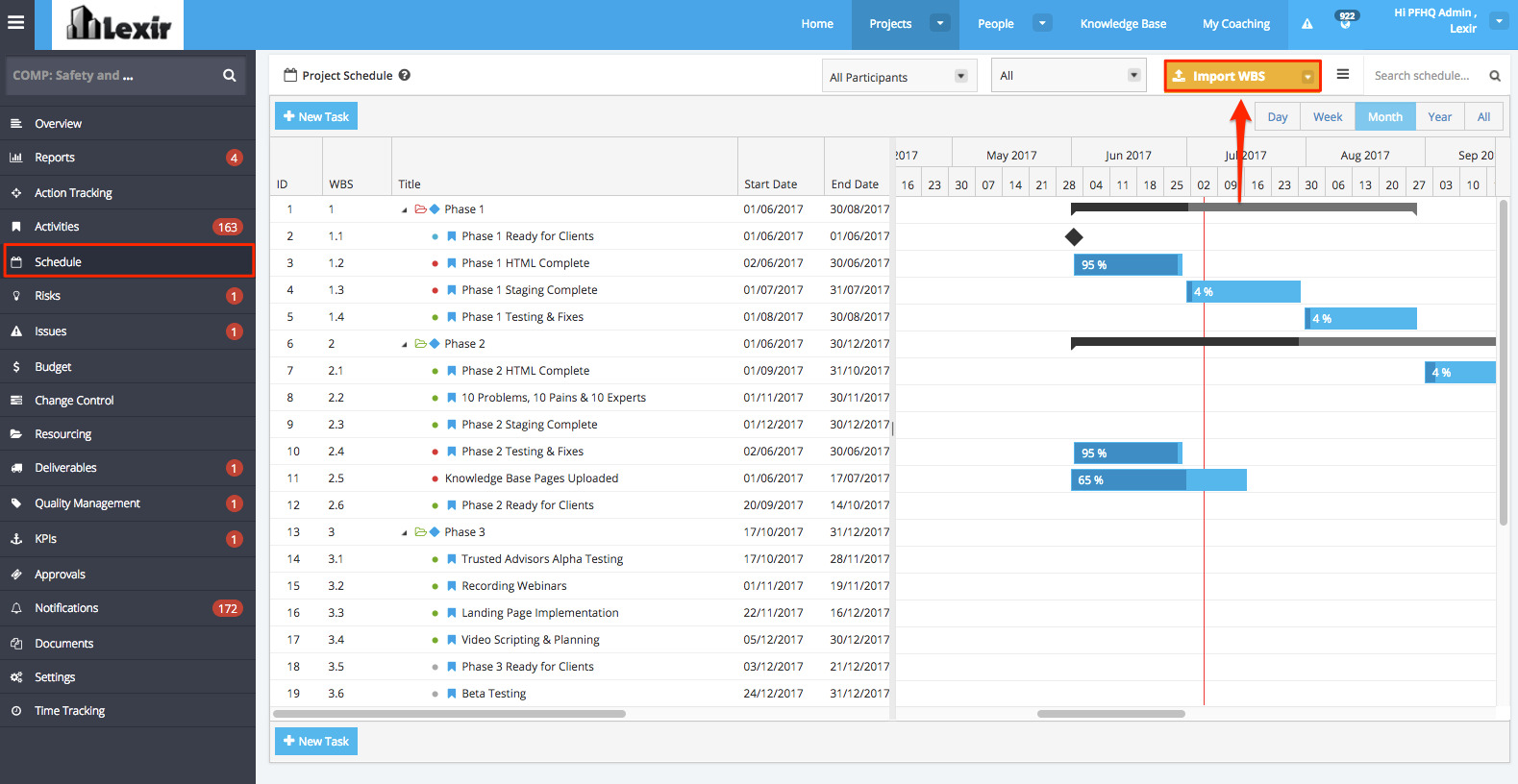The image size is (1518, 784).
Task: Open Knowledge Base in the top navigation
Action: [1123, 24]
